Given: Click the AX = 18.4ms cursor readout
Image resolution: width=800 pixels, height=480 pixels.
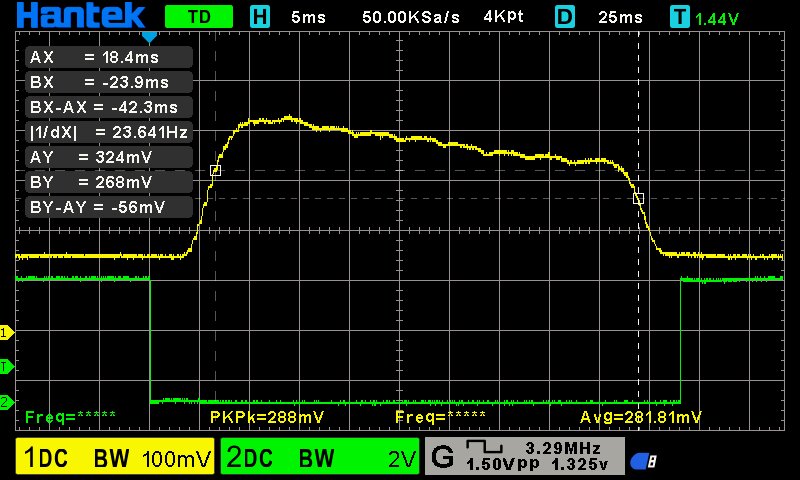Looking at the screenshot, I should click(x=109, y=57).
